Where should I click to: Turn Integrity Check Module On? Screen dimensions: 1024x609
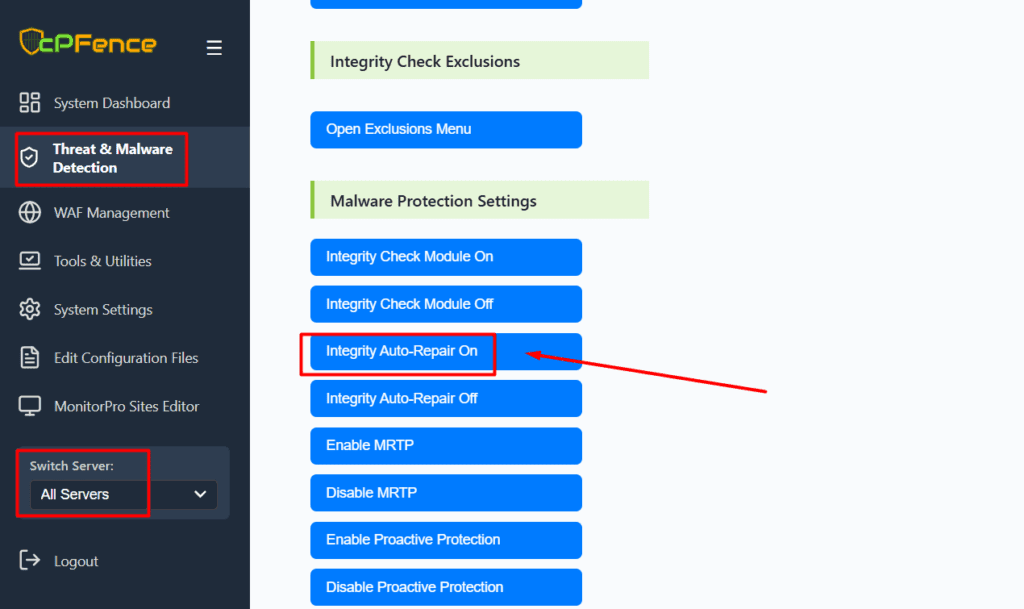445,257
